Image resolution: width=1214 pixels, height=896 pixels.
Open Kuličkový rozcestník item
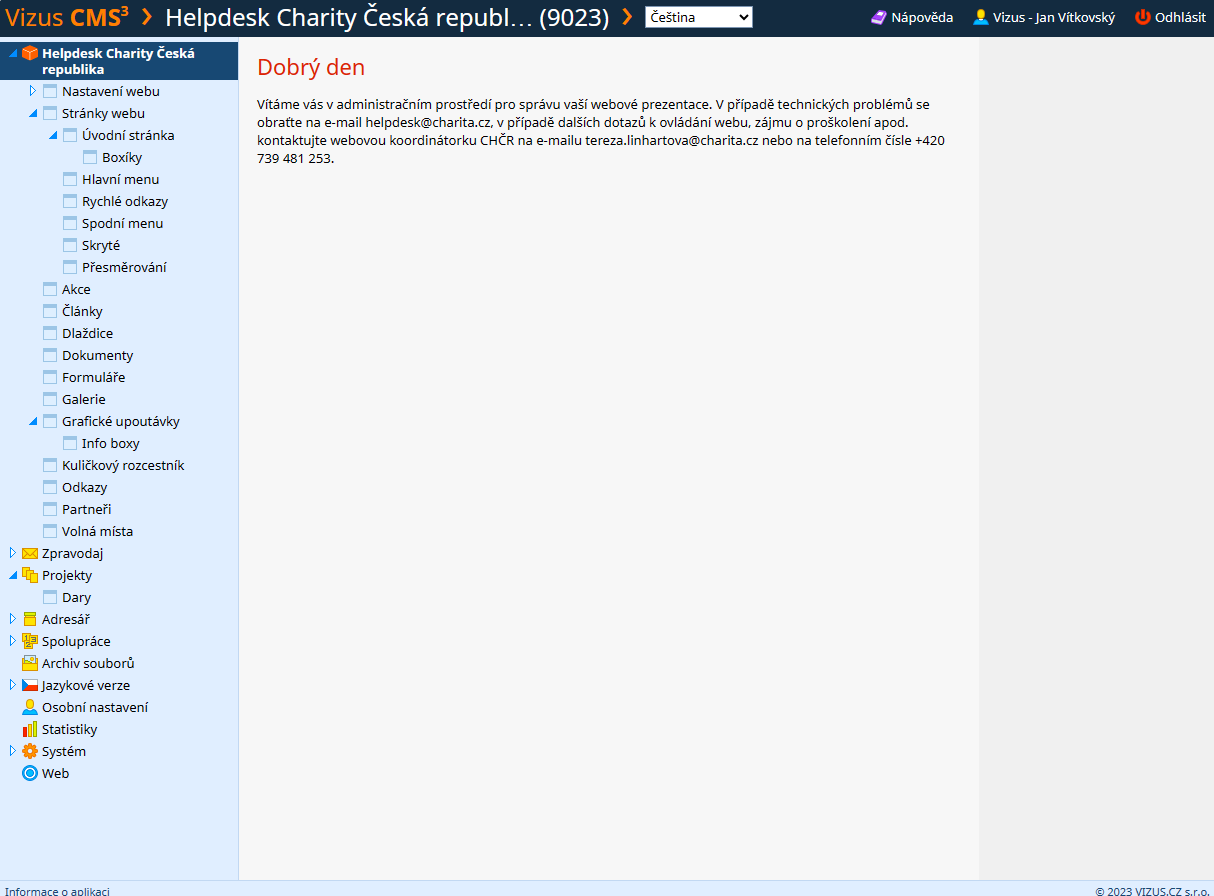pyautogui.click(x=123, y=465)
